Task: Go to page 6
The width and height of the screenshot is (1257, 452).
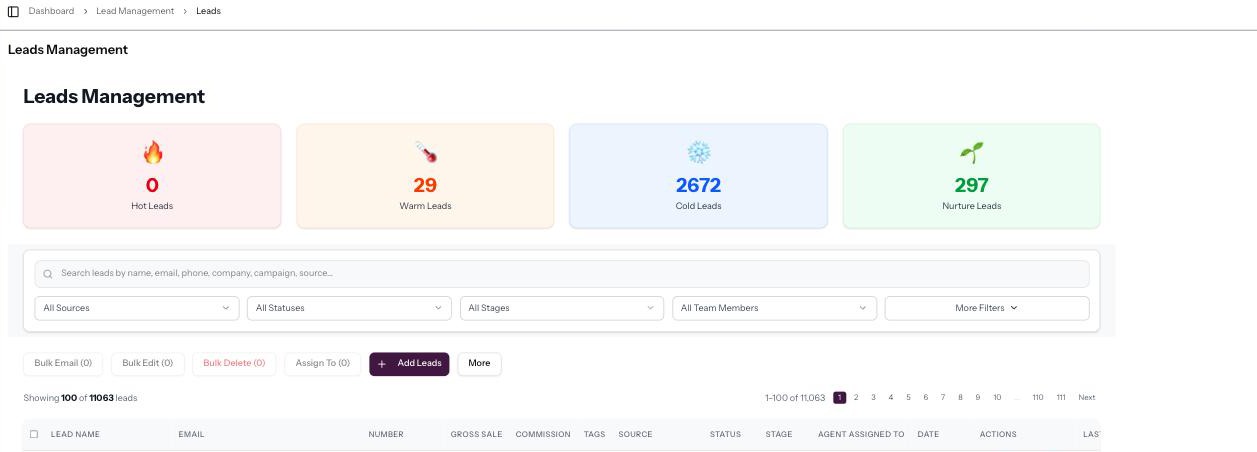Action: (x=926, y=398)
